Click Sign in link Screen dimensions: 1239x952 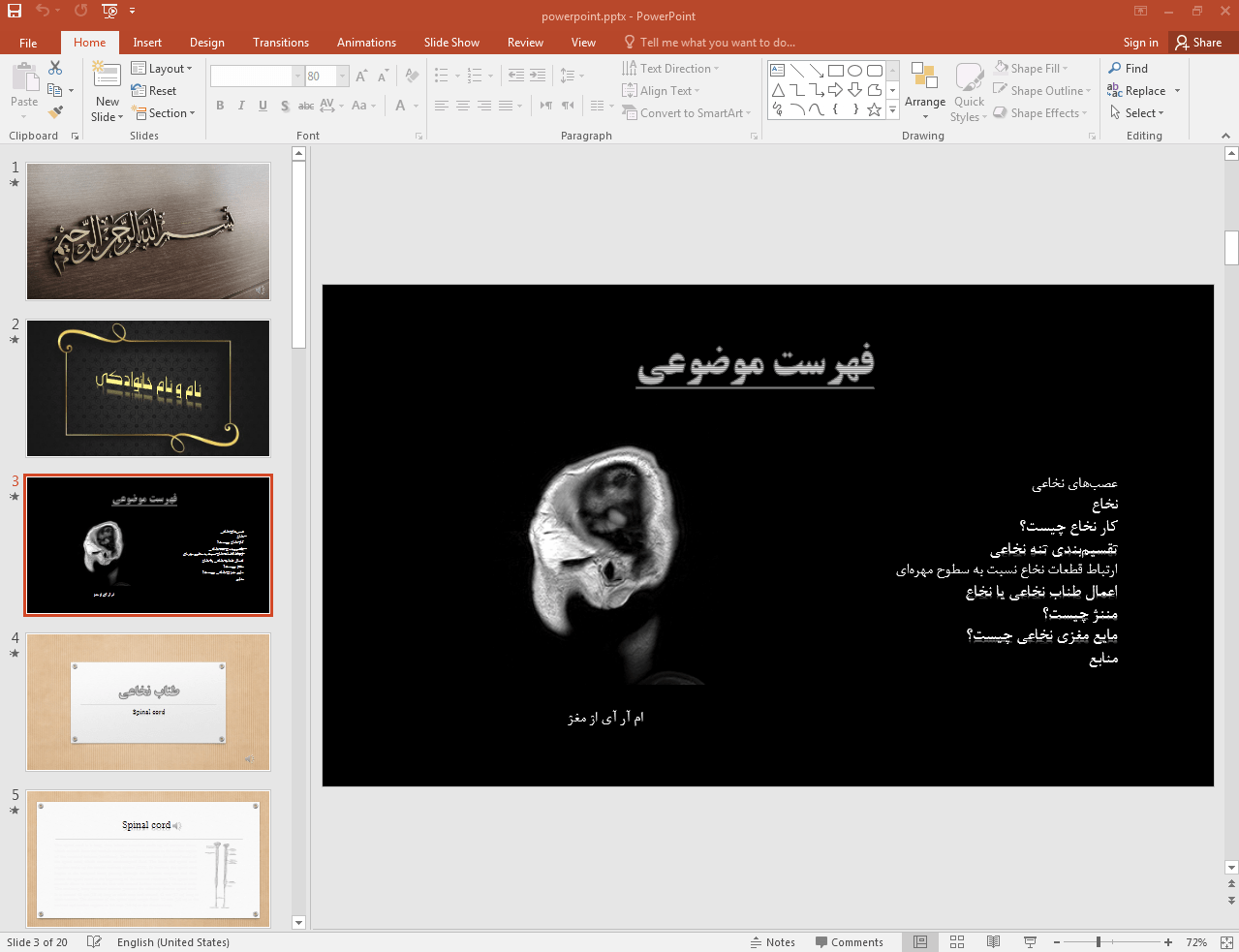(x=1140, y=43)
